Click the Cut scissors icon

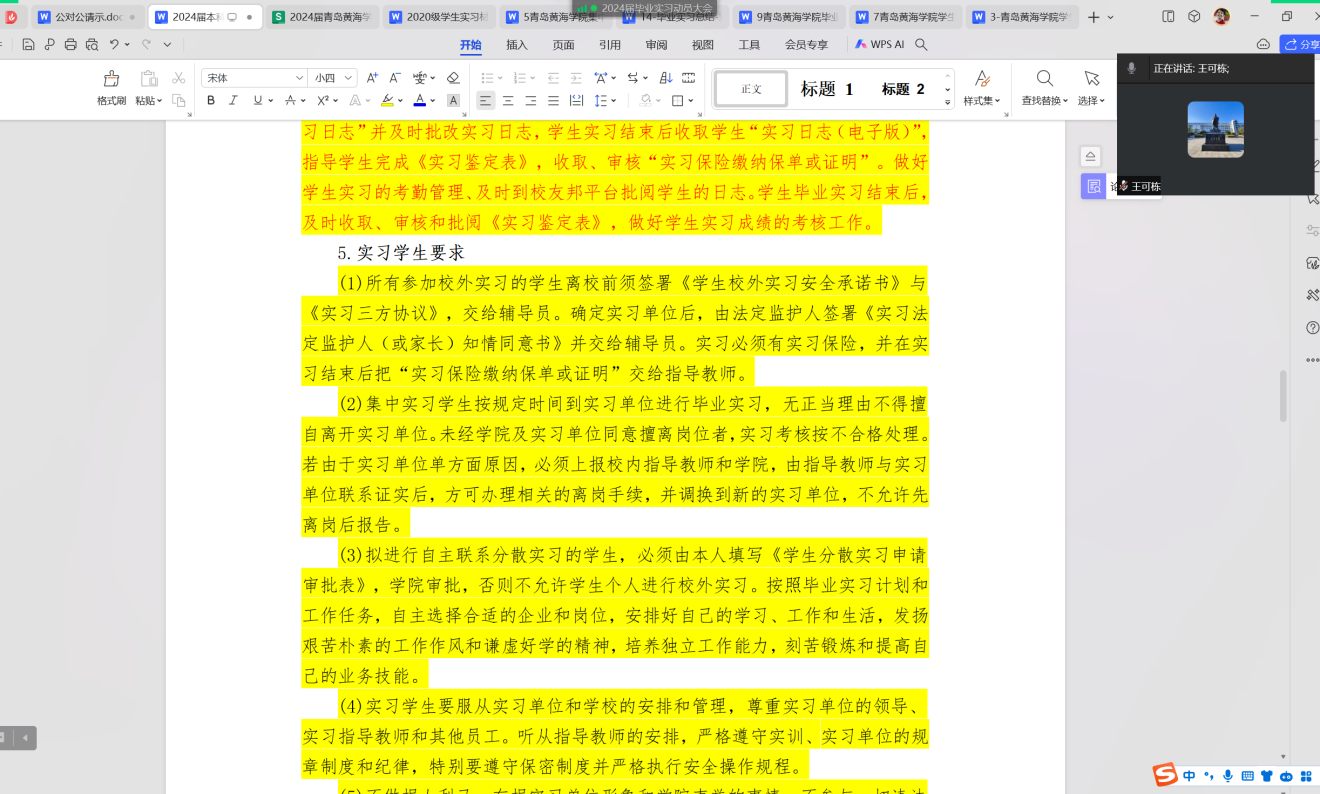point(179,78)
